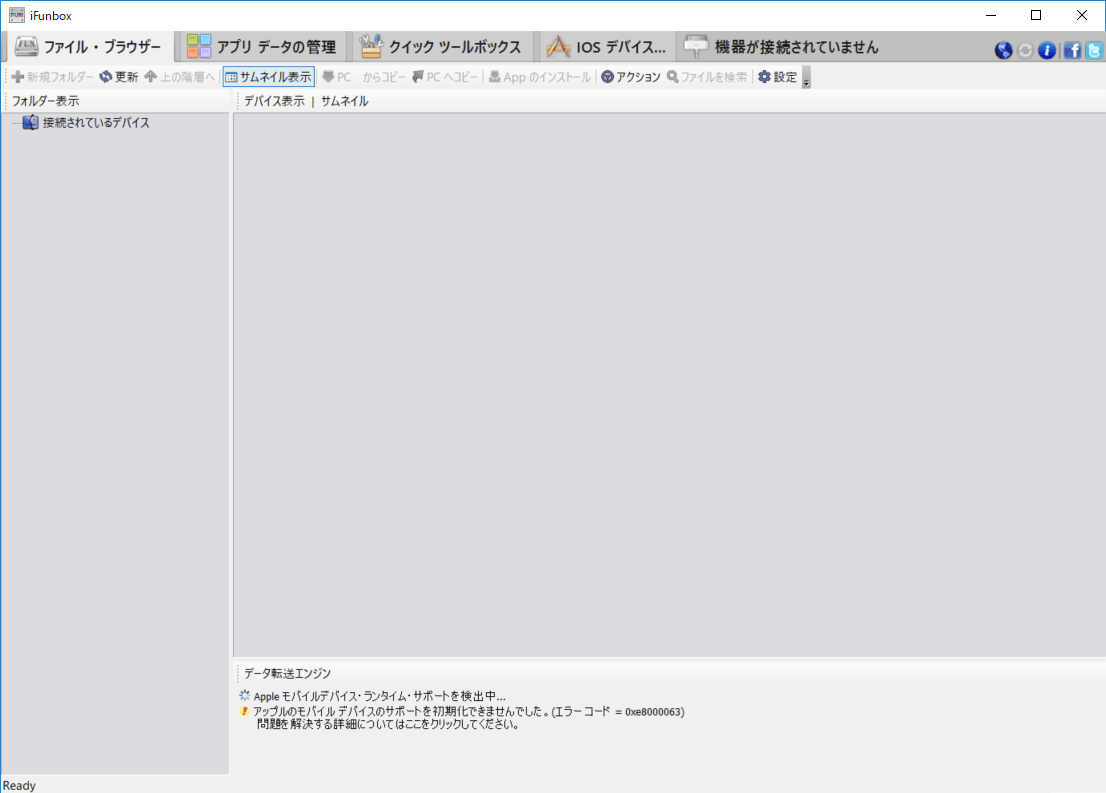Click the iFunbox title bar icon
Viewport: 1106px width, 793px height.
(x=16, y=15)
